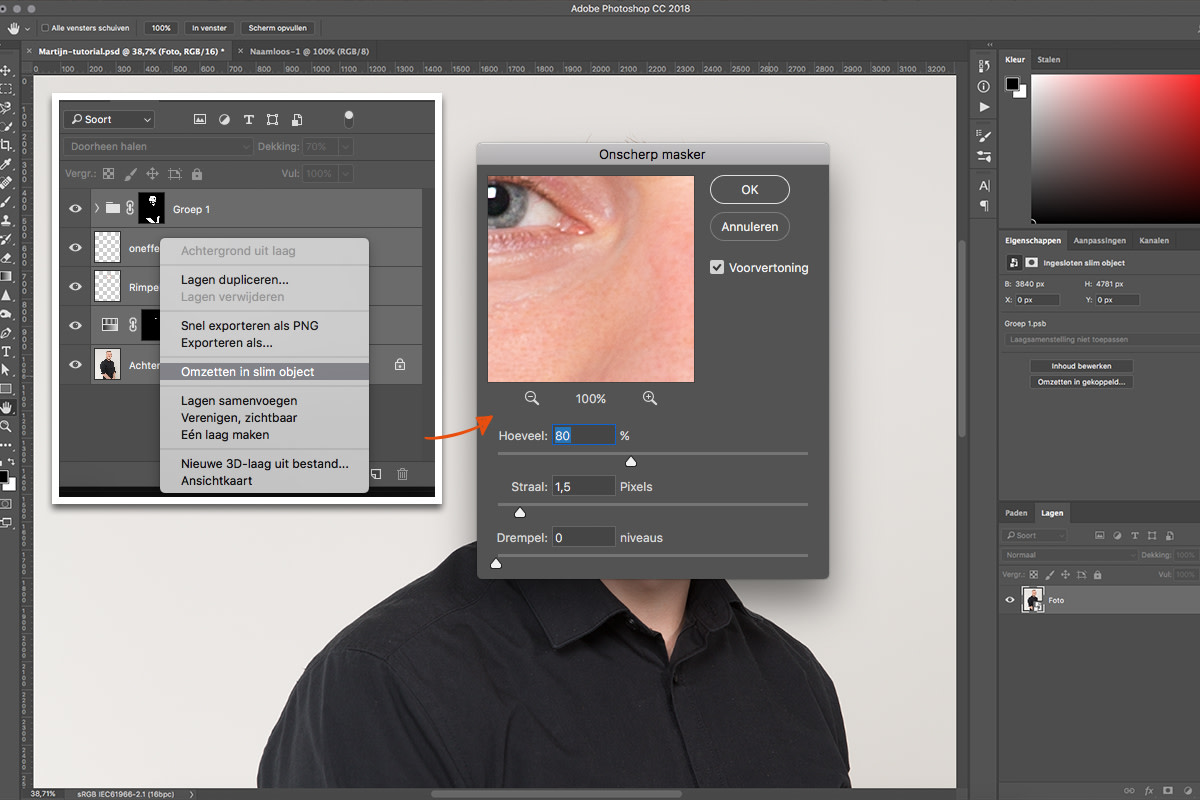The image size is (1200, 800).
Task: Enable Alle vensters schuiven checkbox
Action: (46, 28)
